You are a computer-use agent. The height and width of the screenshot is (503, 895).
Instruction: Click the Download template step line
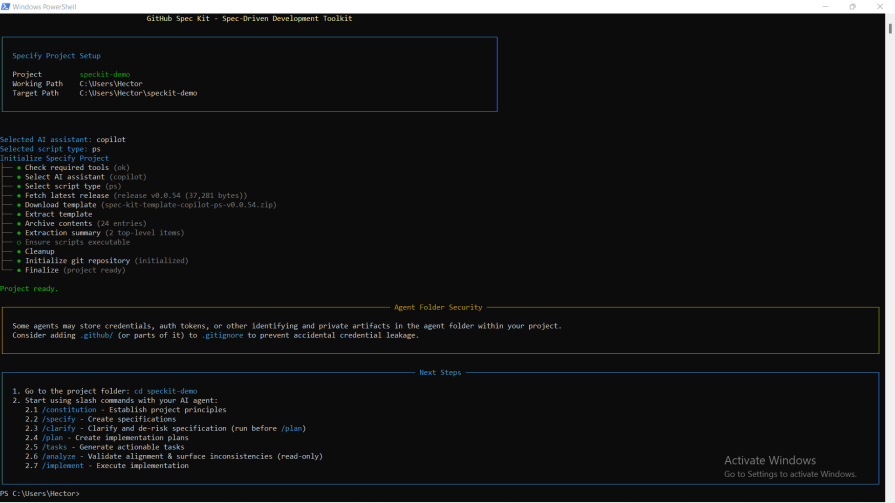point(60,205)
